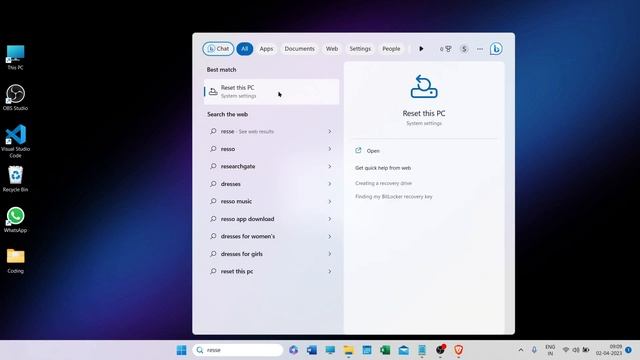Expand the 'dresses for women's' suggestion chevron
Screen dimensions: 640x360
pos(329,236)
